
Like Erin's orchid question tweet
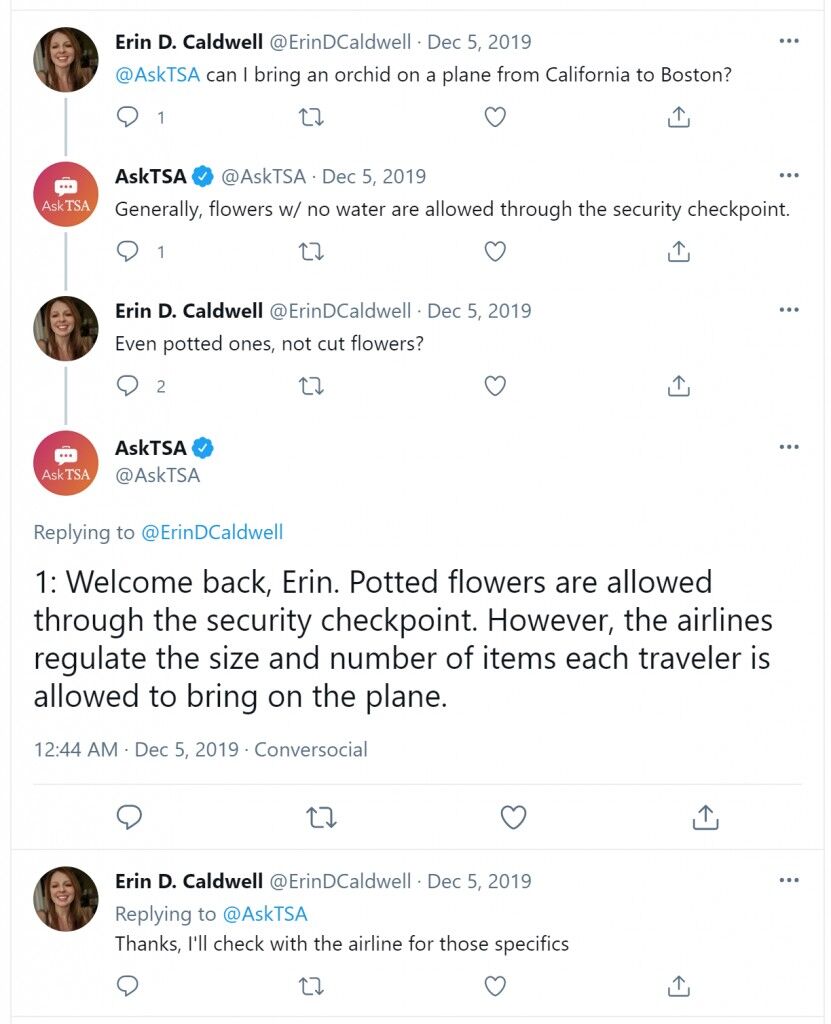495,118
